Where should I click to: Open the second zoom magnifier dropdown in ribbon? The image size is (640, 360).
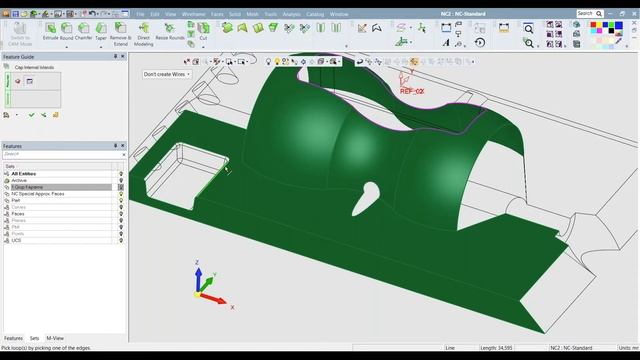pyautogui.click(x=538, y=46)
